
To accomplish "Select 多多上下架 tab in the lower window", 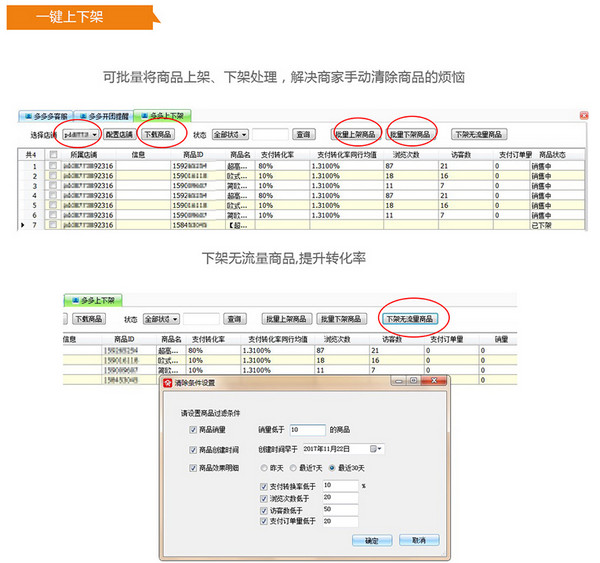I will [x=93, y=300].
